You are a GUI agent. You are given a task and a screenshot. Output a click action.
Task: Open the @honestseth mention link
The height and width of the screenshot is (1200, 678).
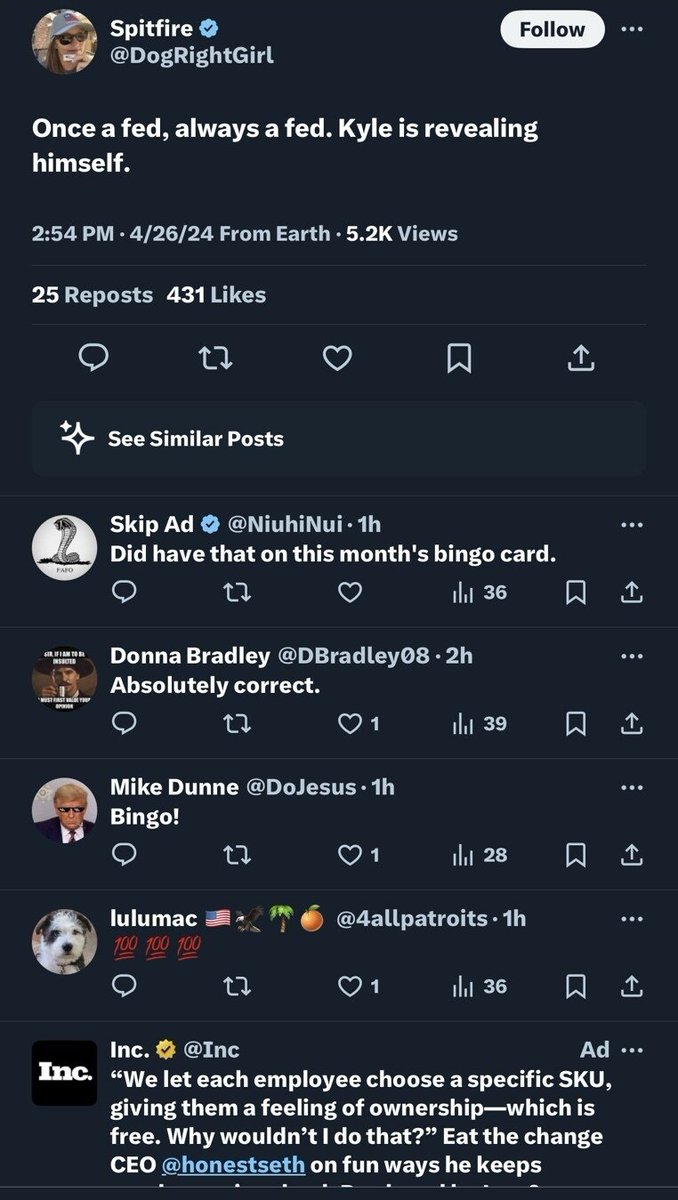pyautogui.click(x=228, y=1165)
